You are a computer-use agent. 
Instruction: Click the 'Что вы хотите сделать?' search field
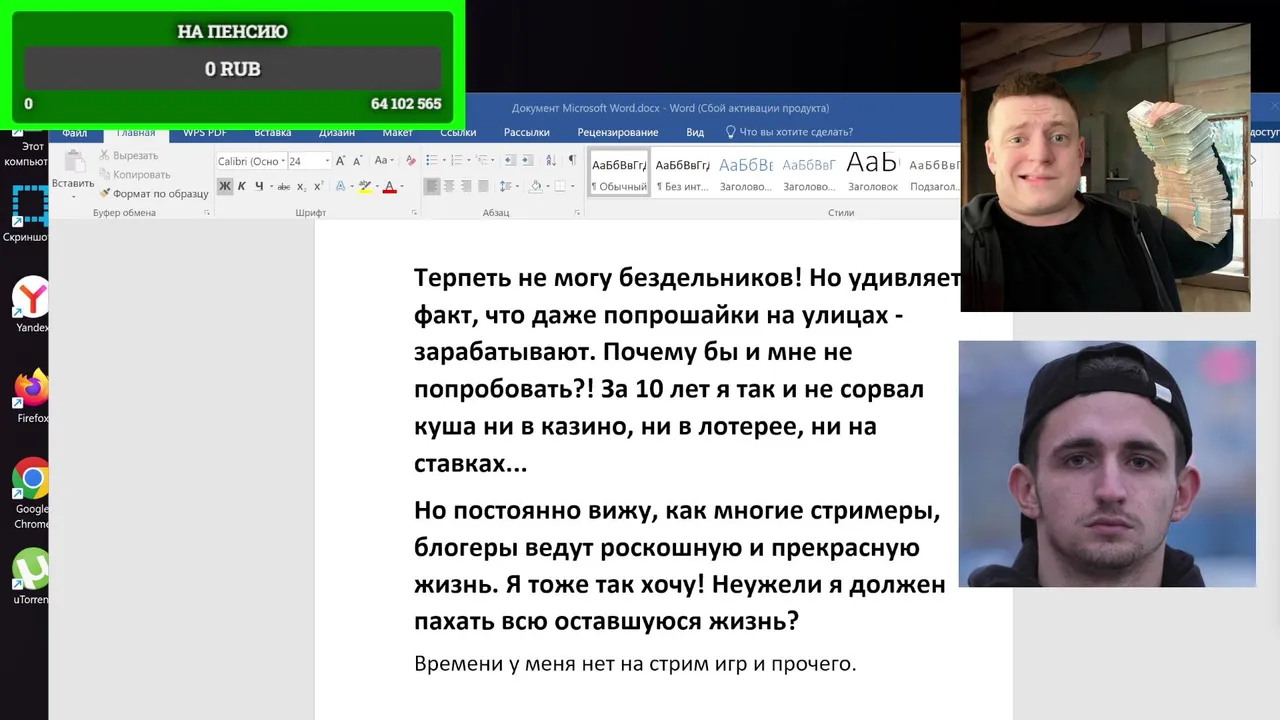coord(788,132)
